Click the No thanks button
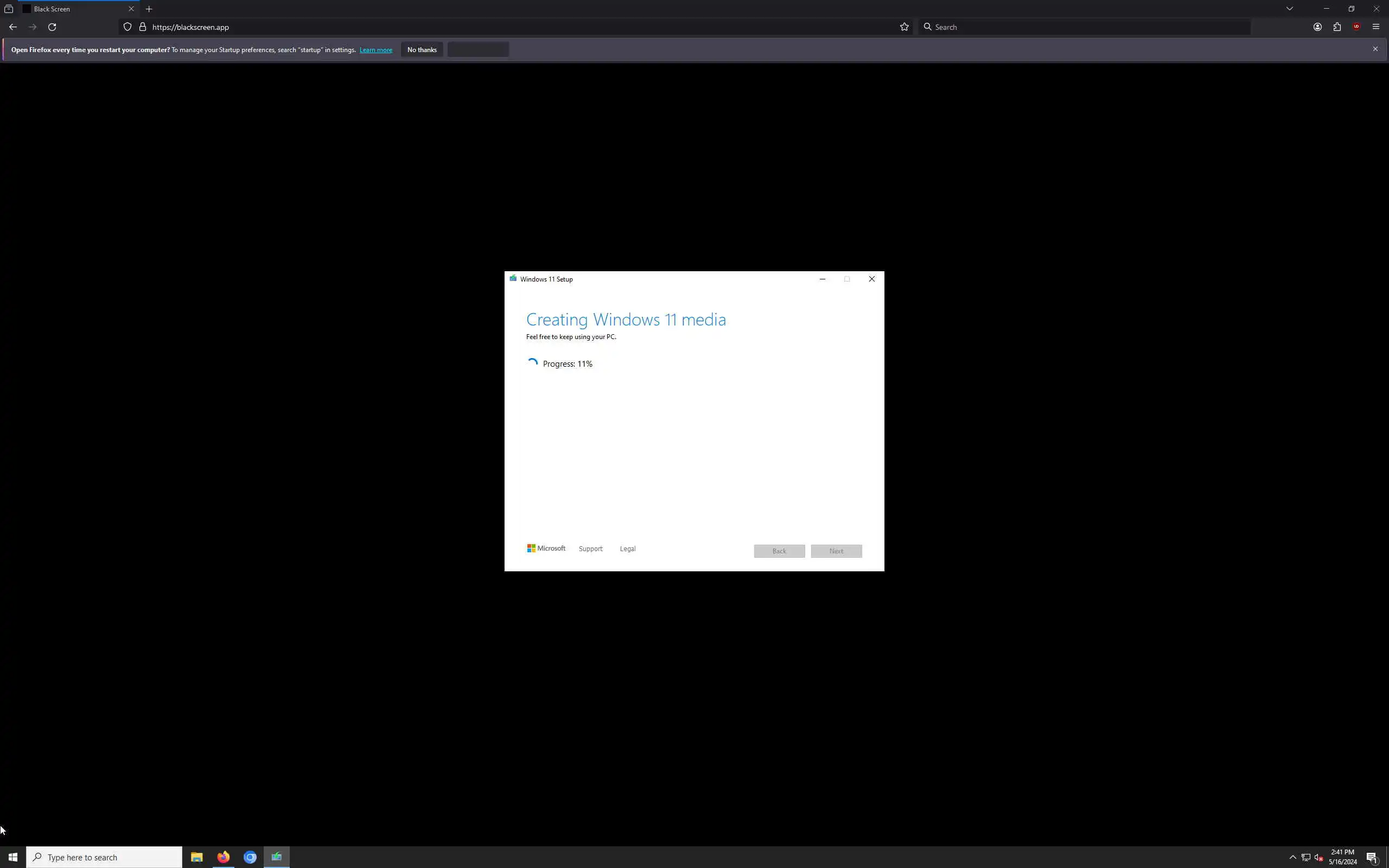Image resolution: width=1389 pixels, height=868 pixels. (422, 50)
